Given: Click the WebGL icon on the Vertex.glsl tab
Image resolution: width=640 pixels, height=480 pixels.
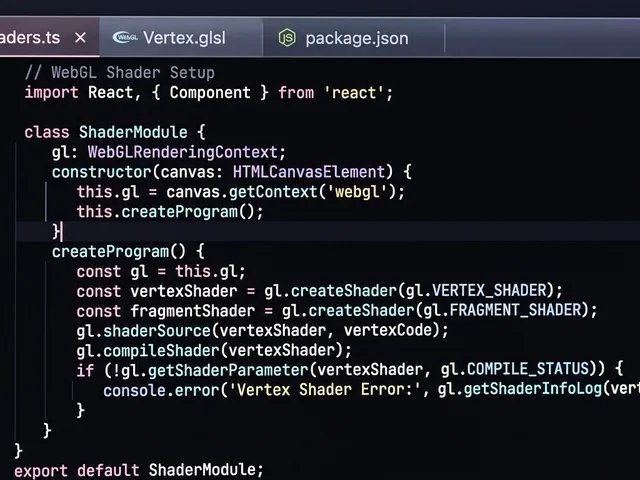Looking at the screenshot, I should click(x=125, y=38).
